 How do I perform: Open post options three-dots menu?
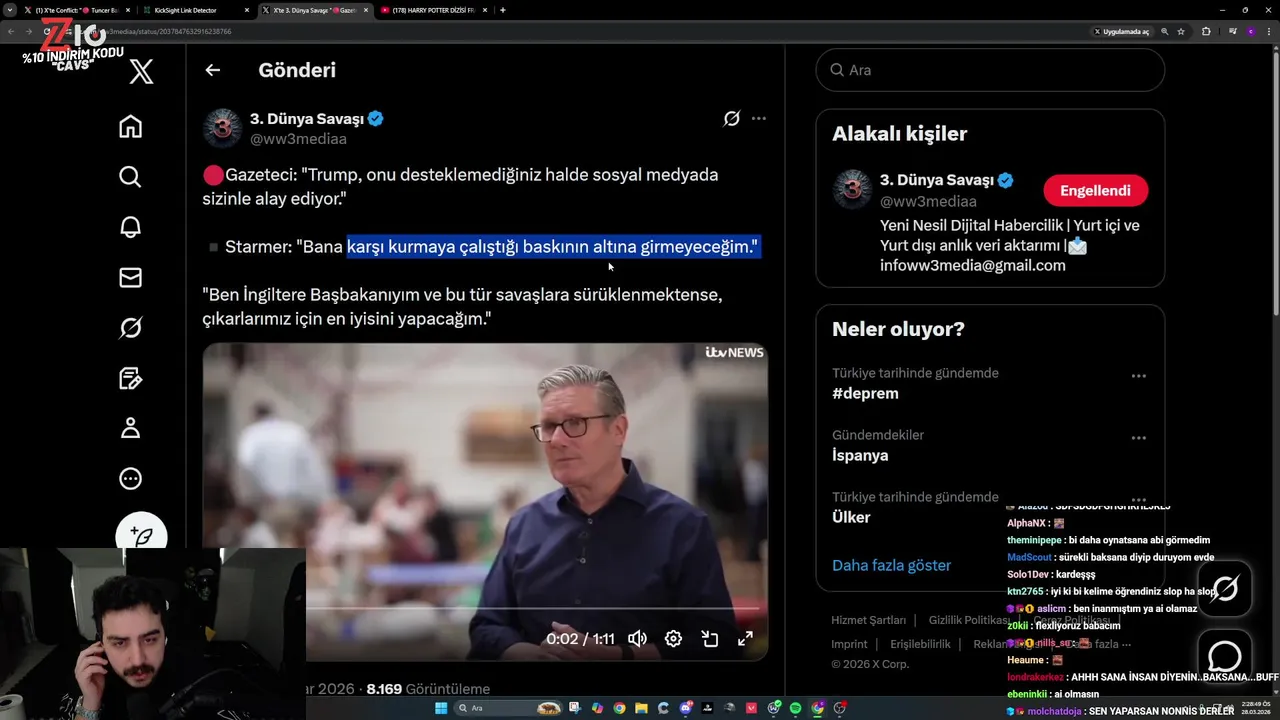tap(759, 118)
